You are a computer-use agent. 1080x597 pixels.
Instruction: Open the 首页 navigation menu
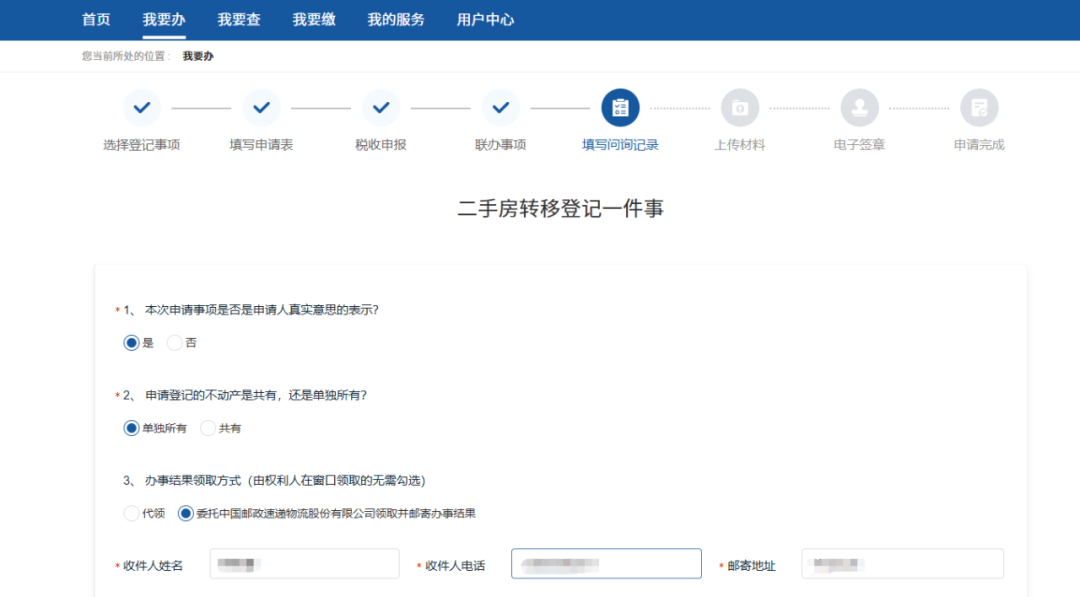click(x=96, y=20)
